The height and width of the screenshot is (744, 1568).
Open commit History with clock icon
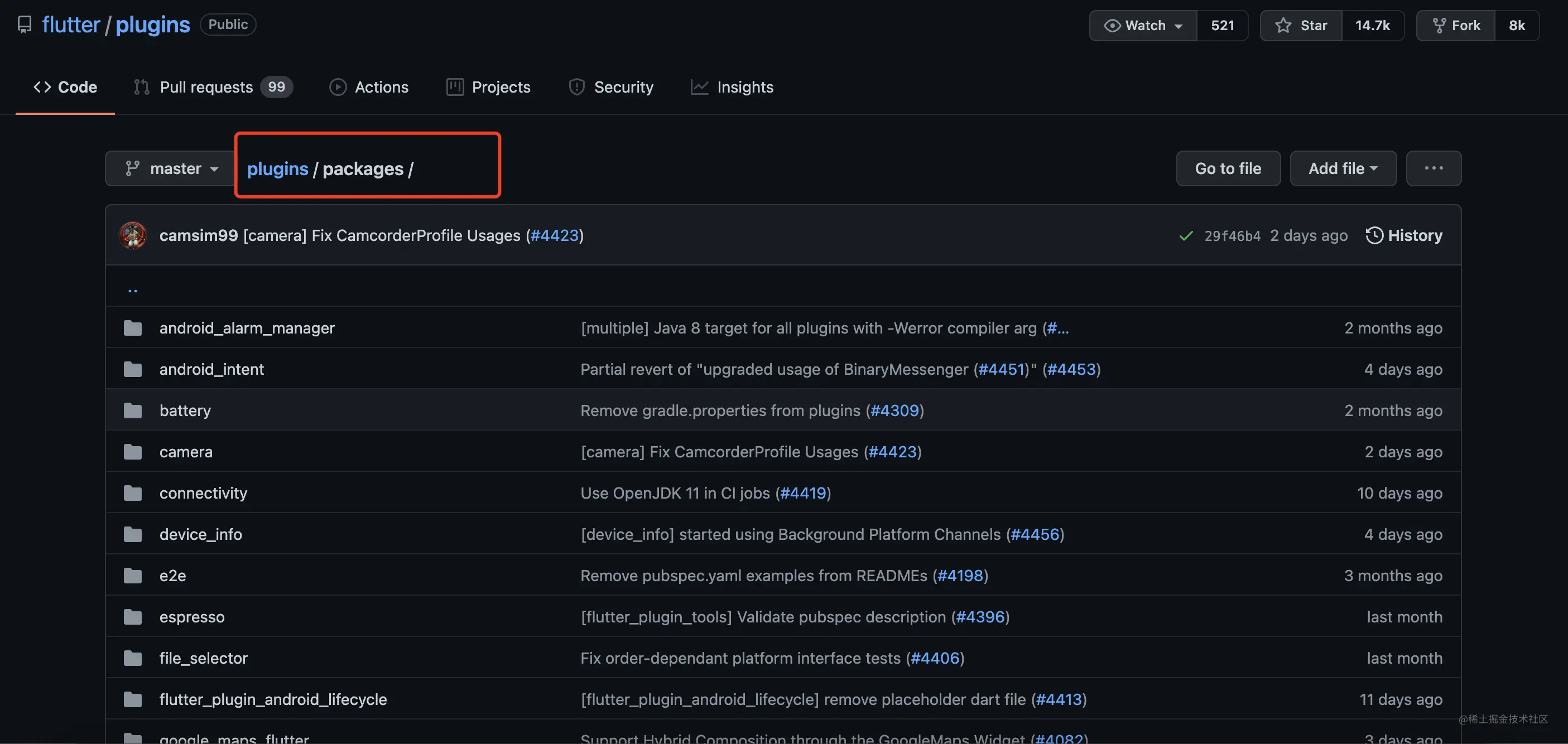[x=1403, y=235]
